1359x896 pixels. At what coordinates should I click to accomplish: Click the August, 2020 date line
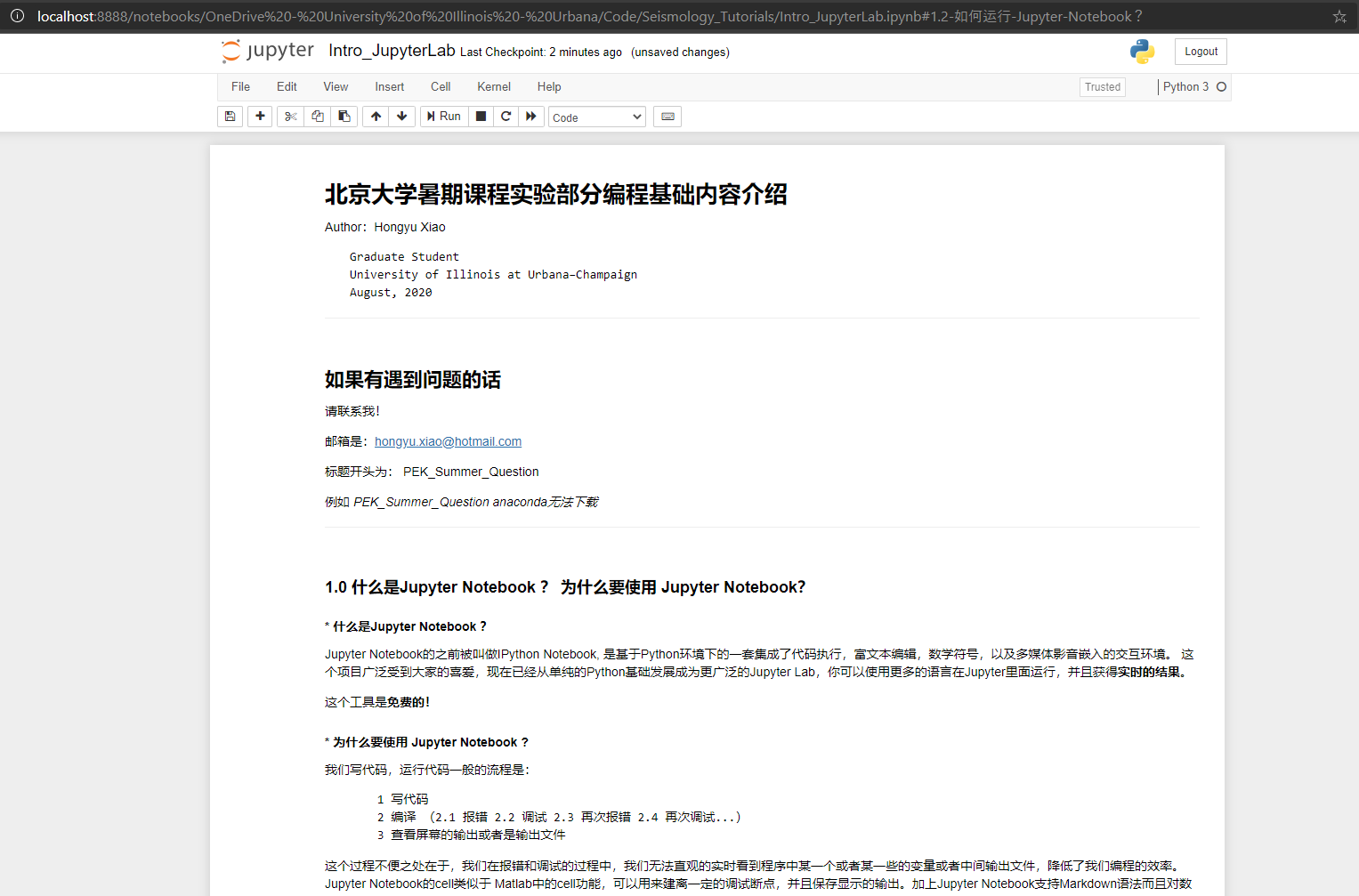click(x=391, y=292)
